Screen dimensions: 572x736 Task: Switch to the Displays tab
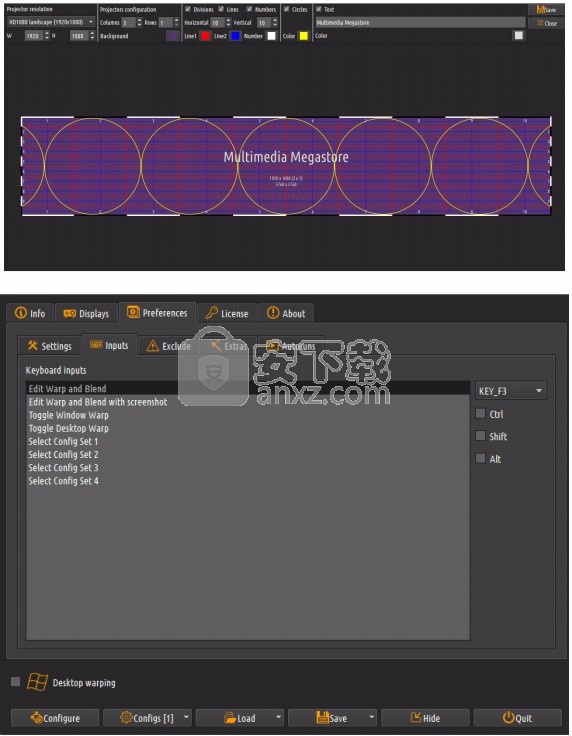pyautogui.click(x=86, y=313)
